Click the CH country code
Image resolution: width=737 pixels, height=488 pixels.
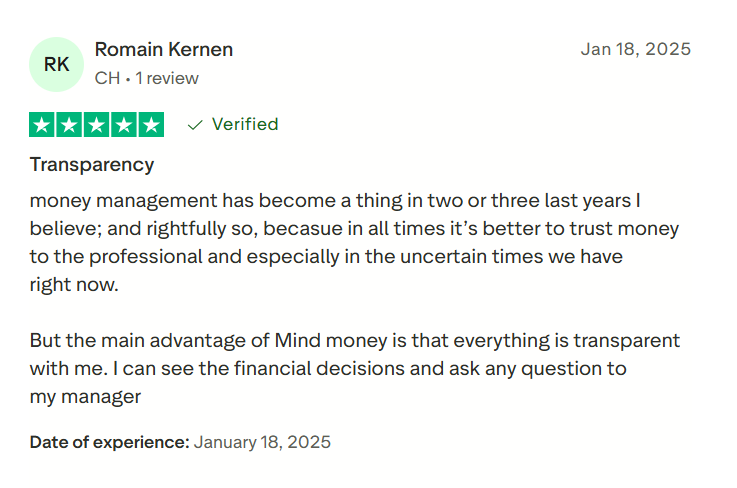106,78
